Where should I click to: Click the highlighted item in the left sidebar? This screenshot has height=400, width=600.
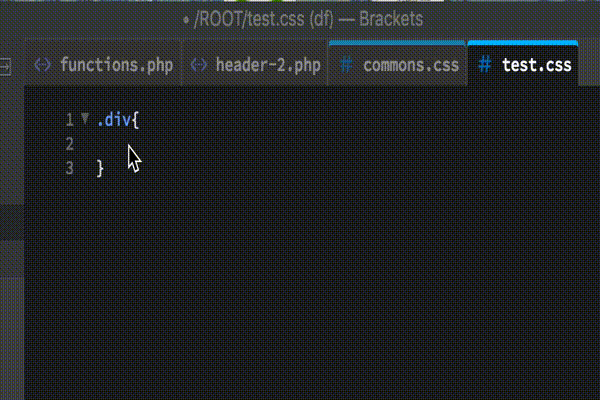click(x=12, y=222)
